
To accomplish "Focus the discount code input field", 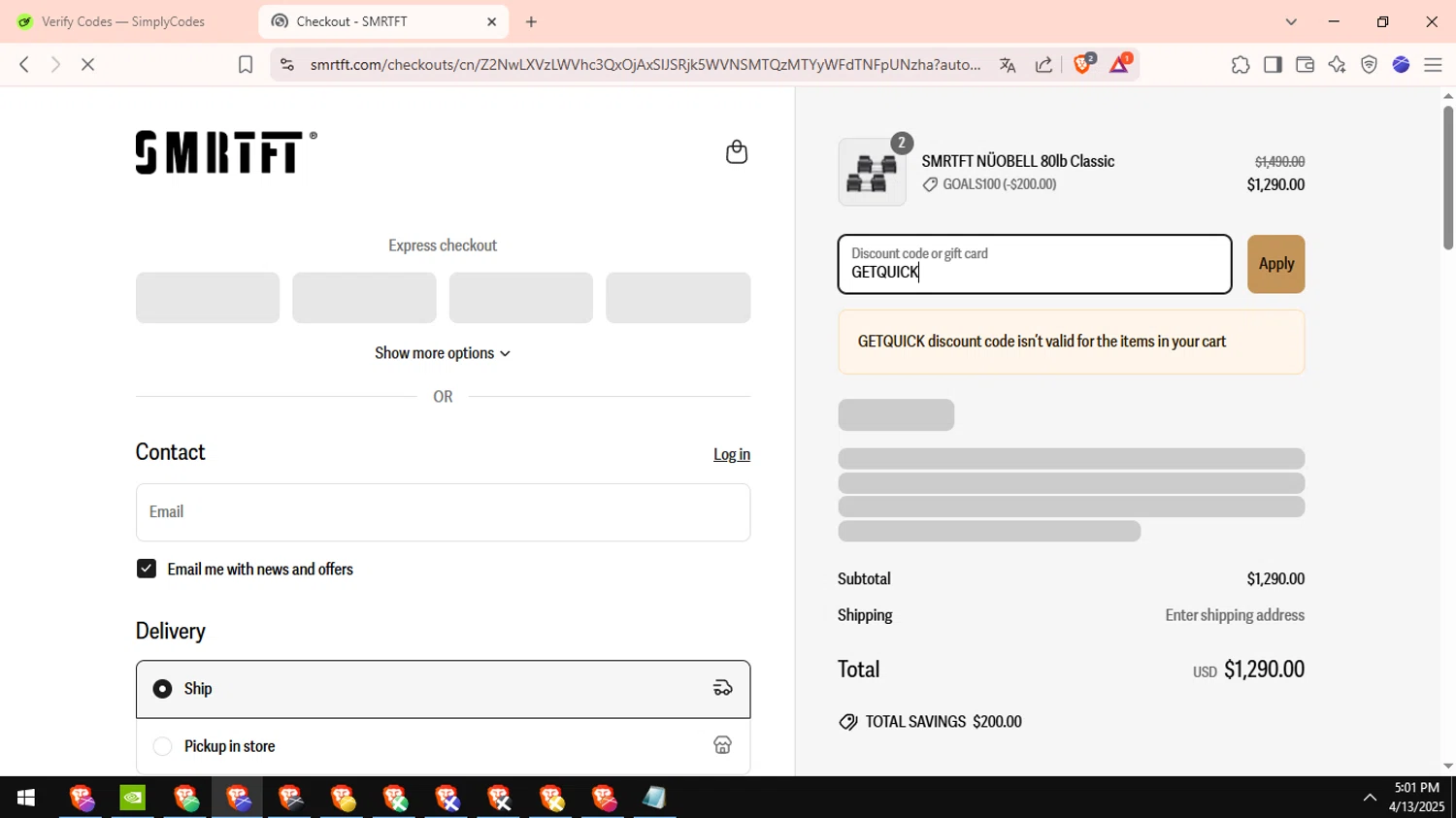I will (x=1035, y=264).
